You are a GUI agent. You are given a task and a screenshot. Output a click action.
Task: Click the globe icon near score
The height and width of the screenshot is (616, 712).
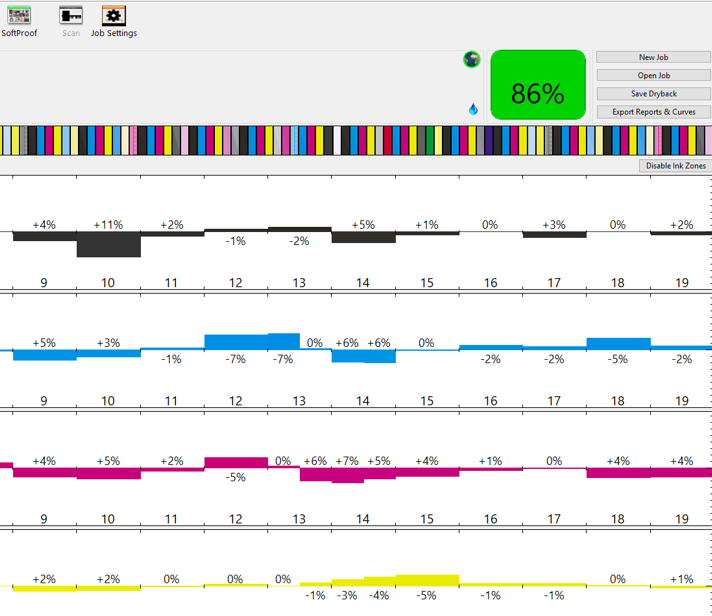pyautogui.click(x=472, y=59)
